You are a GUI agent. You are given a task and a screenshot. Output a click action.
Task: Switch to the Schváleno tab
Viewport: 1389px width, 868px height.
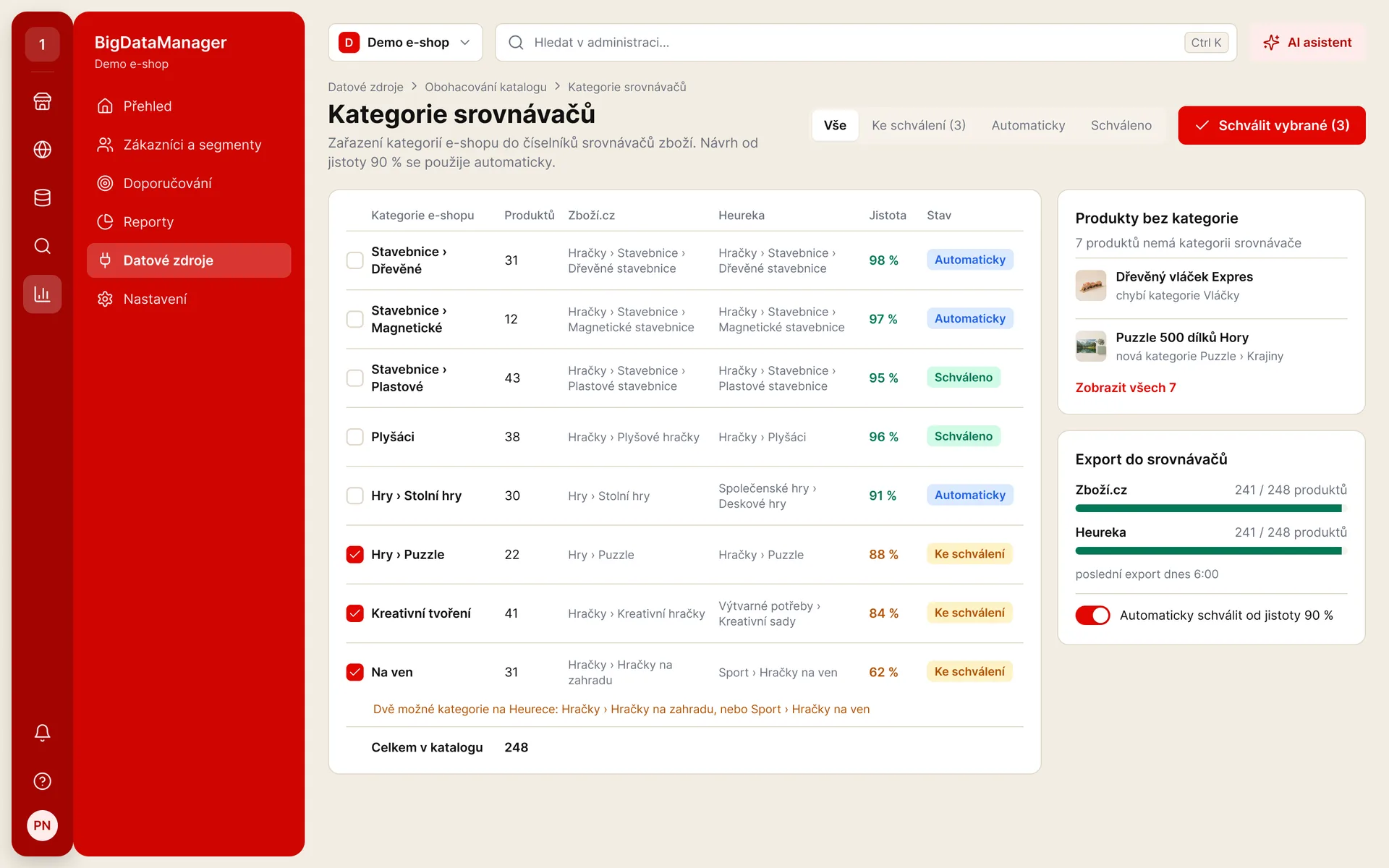pyautogui.click(x=1121, y=125)
